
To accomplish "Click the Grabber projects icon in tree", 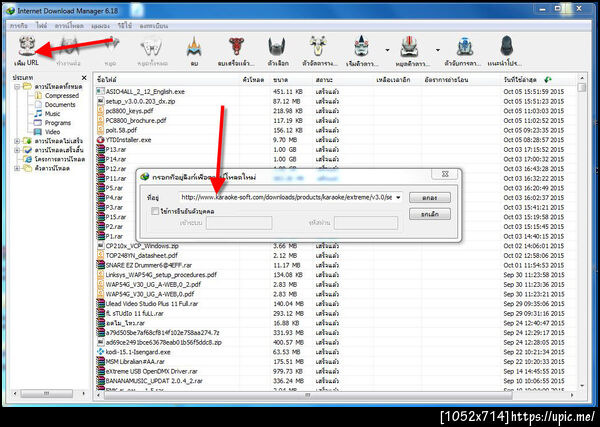I will click(28, 159).
